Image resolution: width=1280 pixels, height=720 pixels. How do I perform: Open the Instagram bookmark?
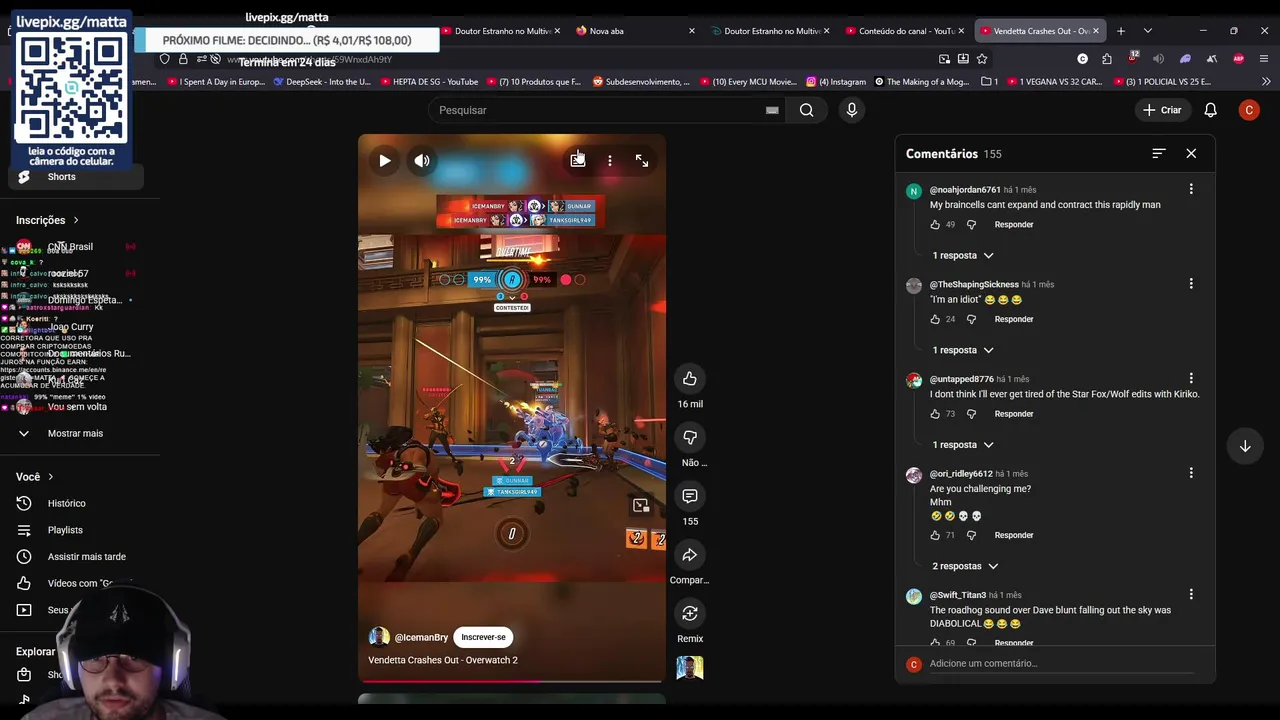837,82
